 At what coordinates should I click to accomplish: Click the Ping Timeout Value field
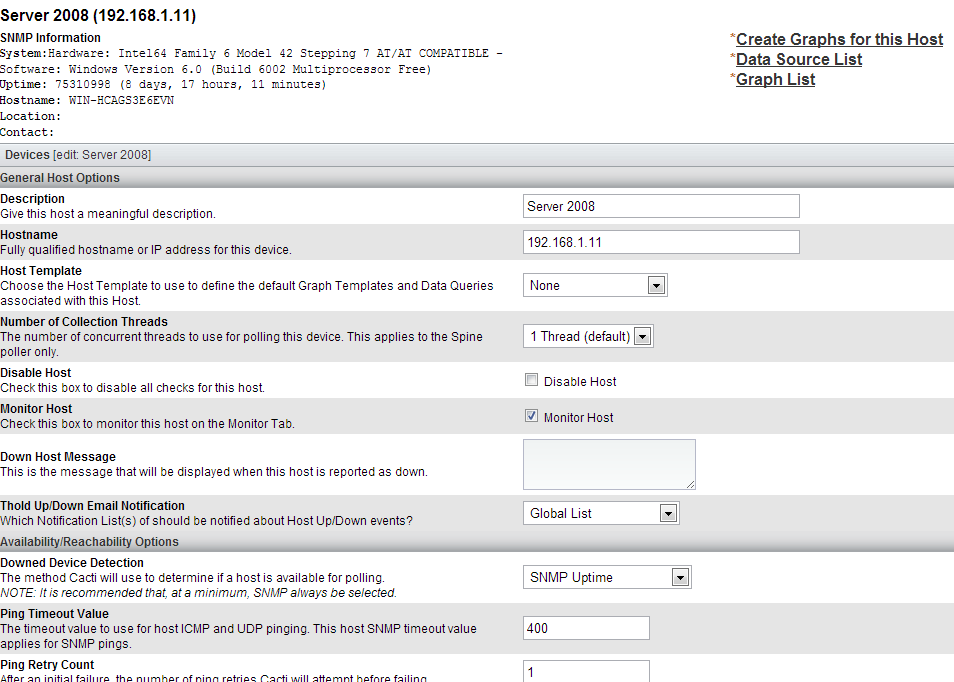point(586,628)
